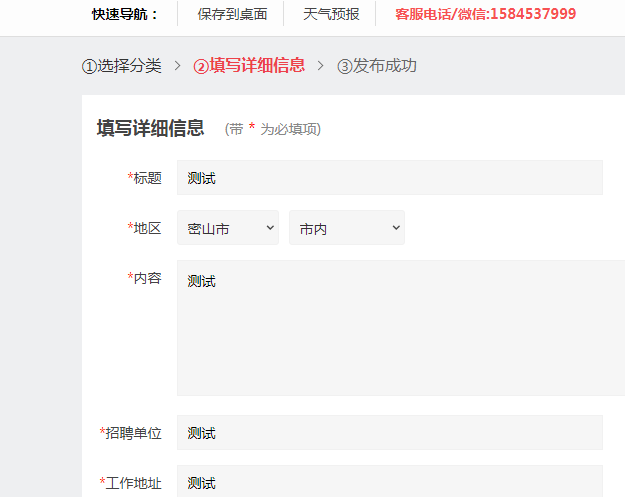Click the arrow before 发布成功 step

(321, 65)
